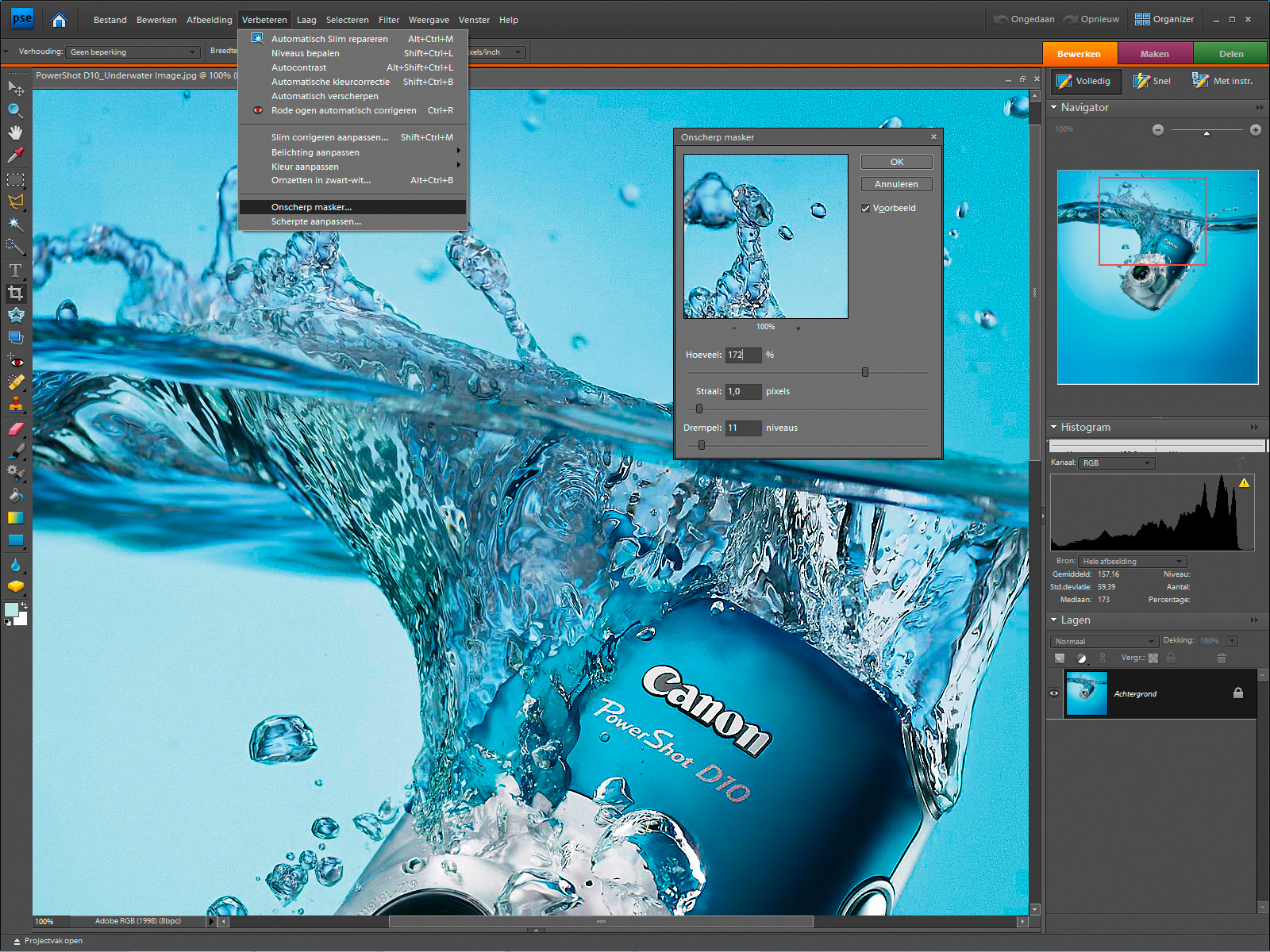Select the Rectangular Marquee tool
Screen dimensions: 1270x952
click(15, 179)
